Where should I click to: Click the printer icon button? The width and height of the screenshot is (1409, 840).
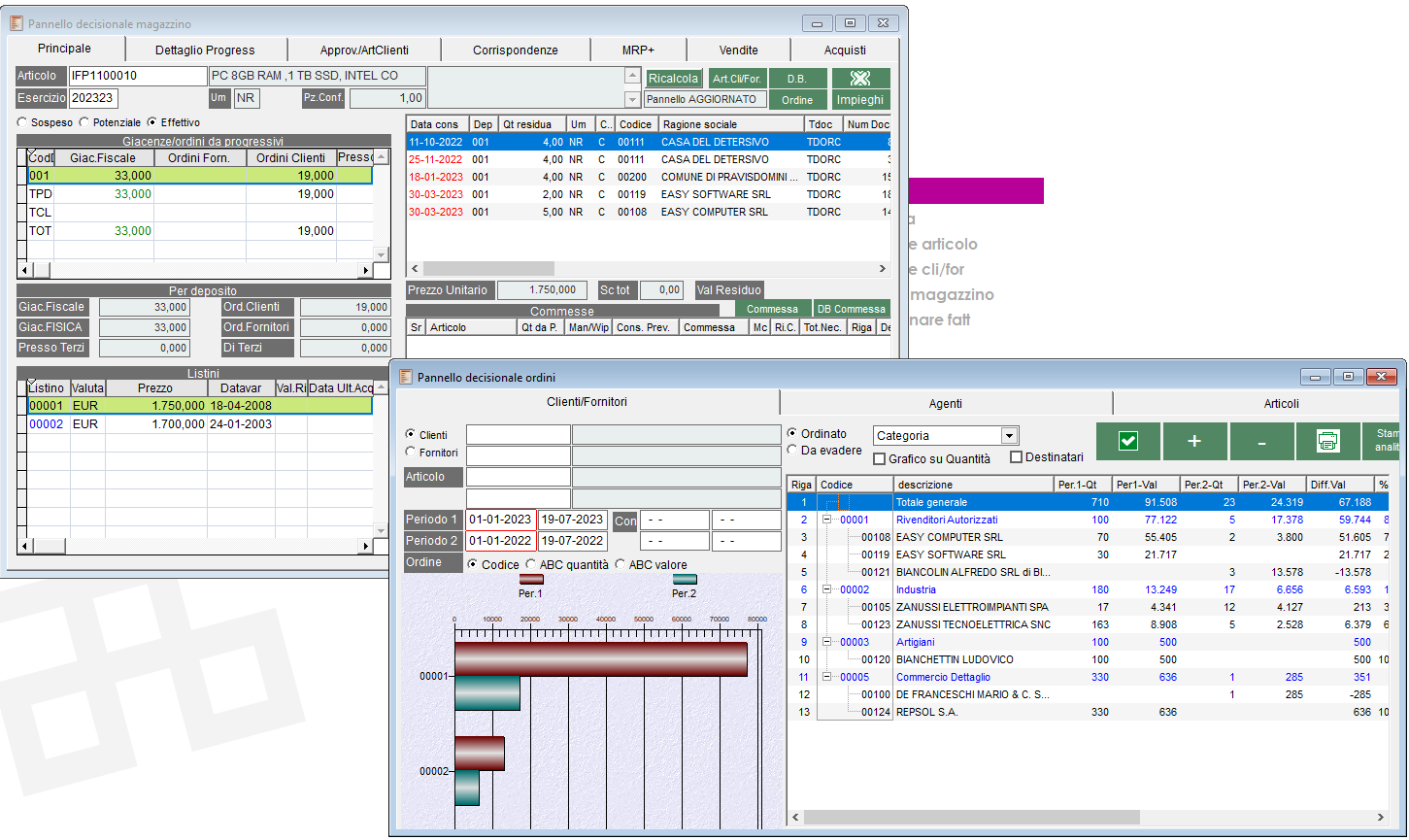(1327, 442)
